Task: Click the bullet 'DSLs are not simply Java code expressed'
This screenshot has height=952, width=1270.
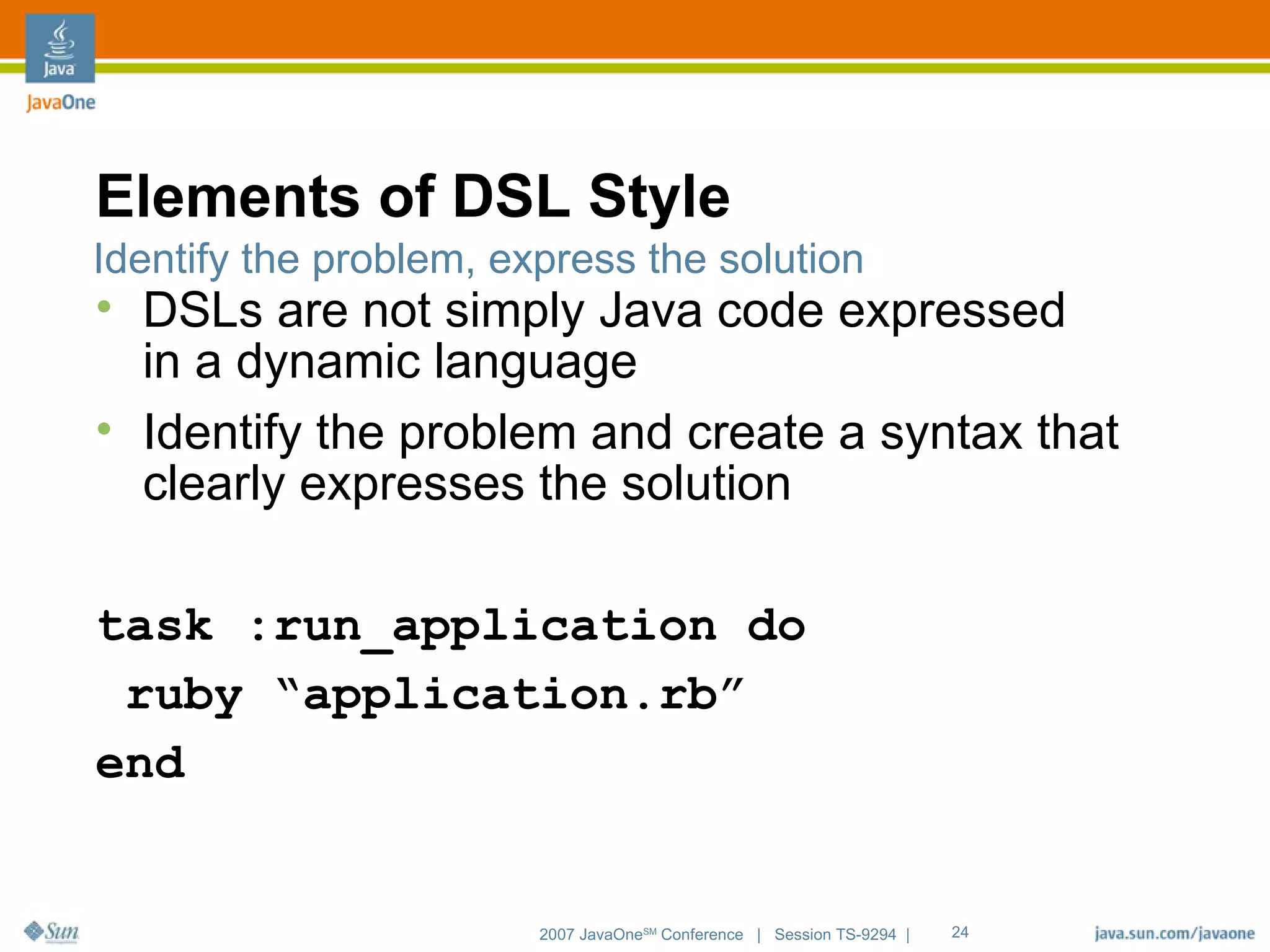Action: [x=603, y=311]
